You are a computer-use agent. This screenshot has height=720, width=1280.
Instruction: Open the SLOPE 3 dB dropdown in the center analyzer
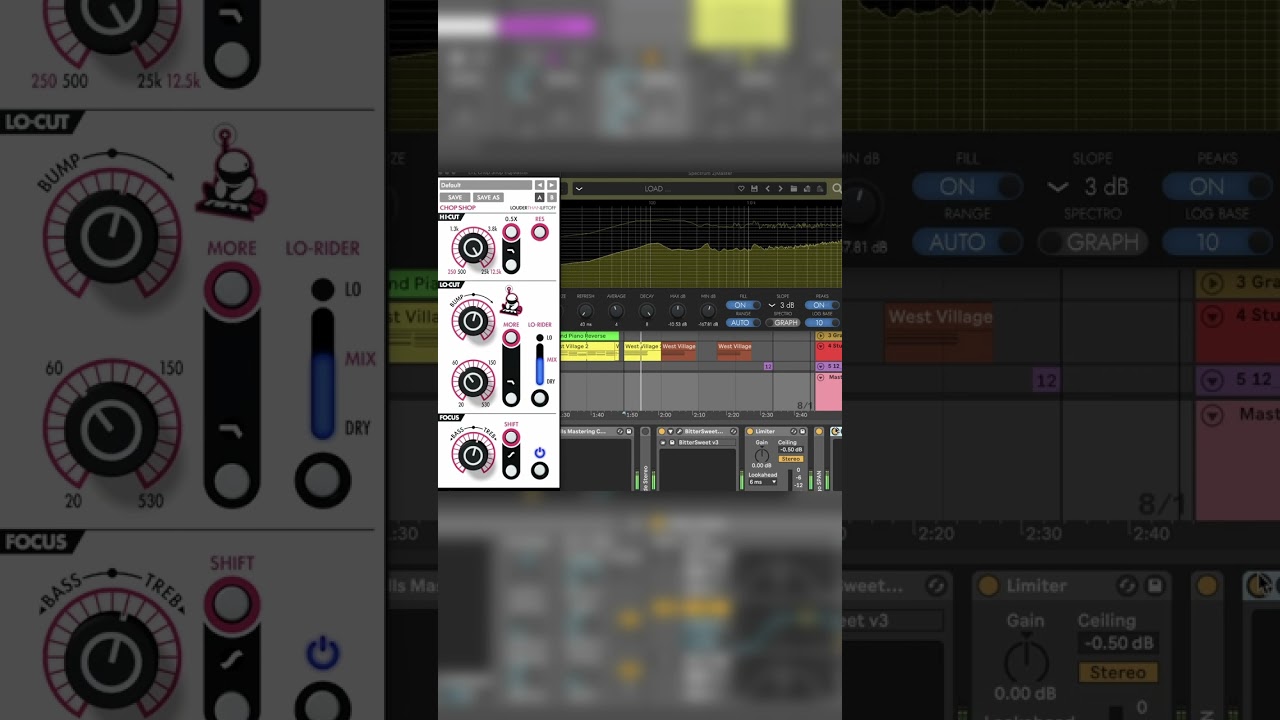(783, 305)
